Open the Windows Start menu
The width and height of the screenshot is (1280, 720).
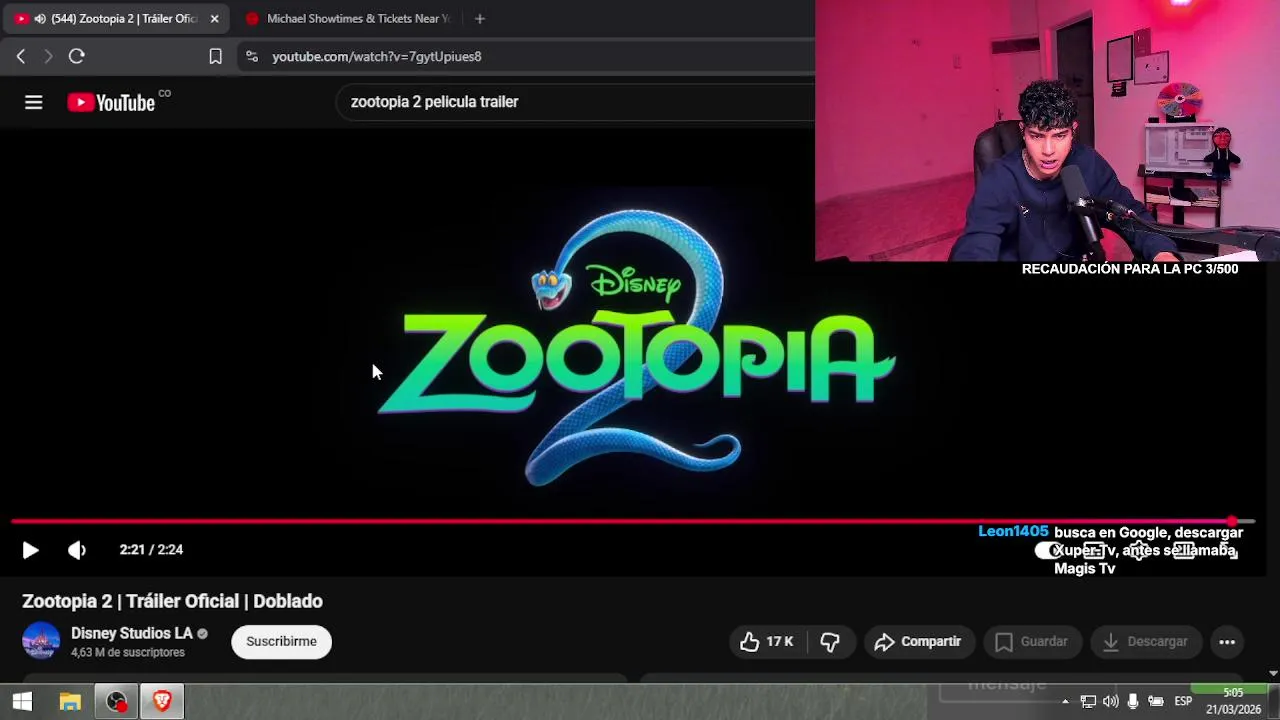pos(22,701)
